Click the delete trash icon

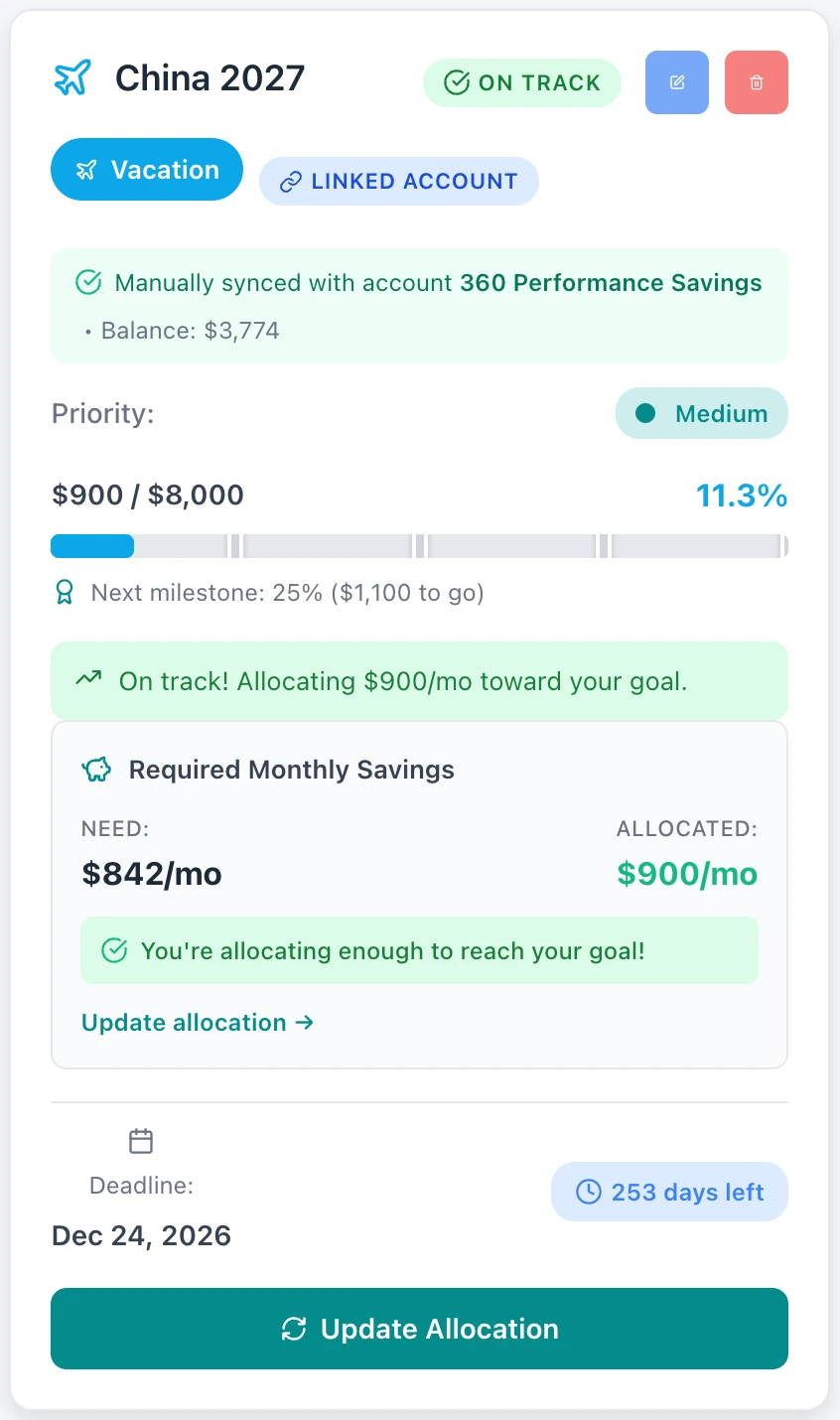click(756, 82)
